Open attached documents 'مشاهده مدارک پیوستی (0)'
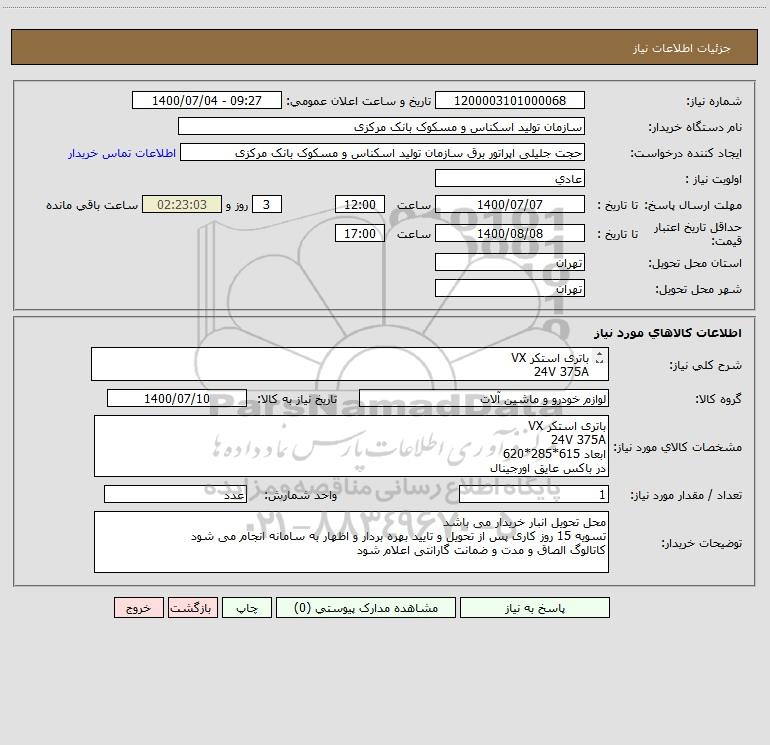 tap(366, 608)
